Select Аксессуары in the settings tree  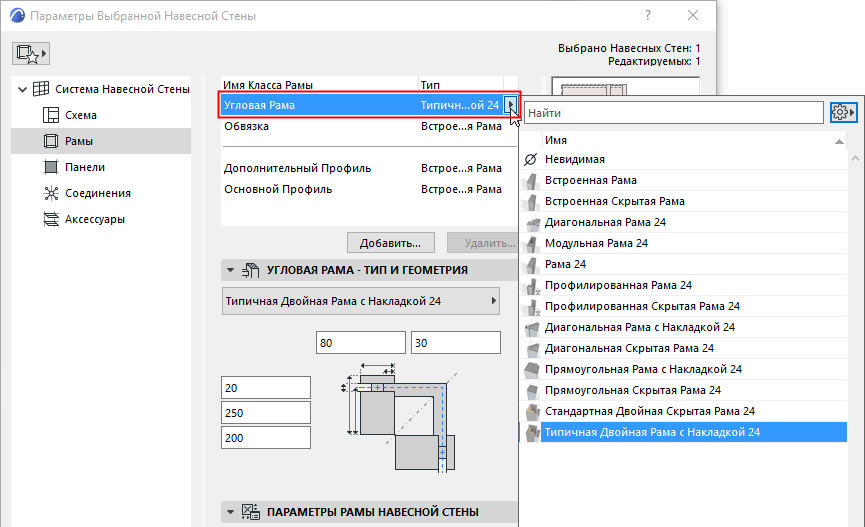point(95,219)
